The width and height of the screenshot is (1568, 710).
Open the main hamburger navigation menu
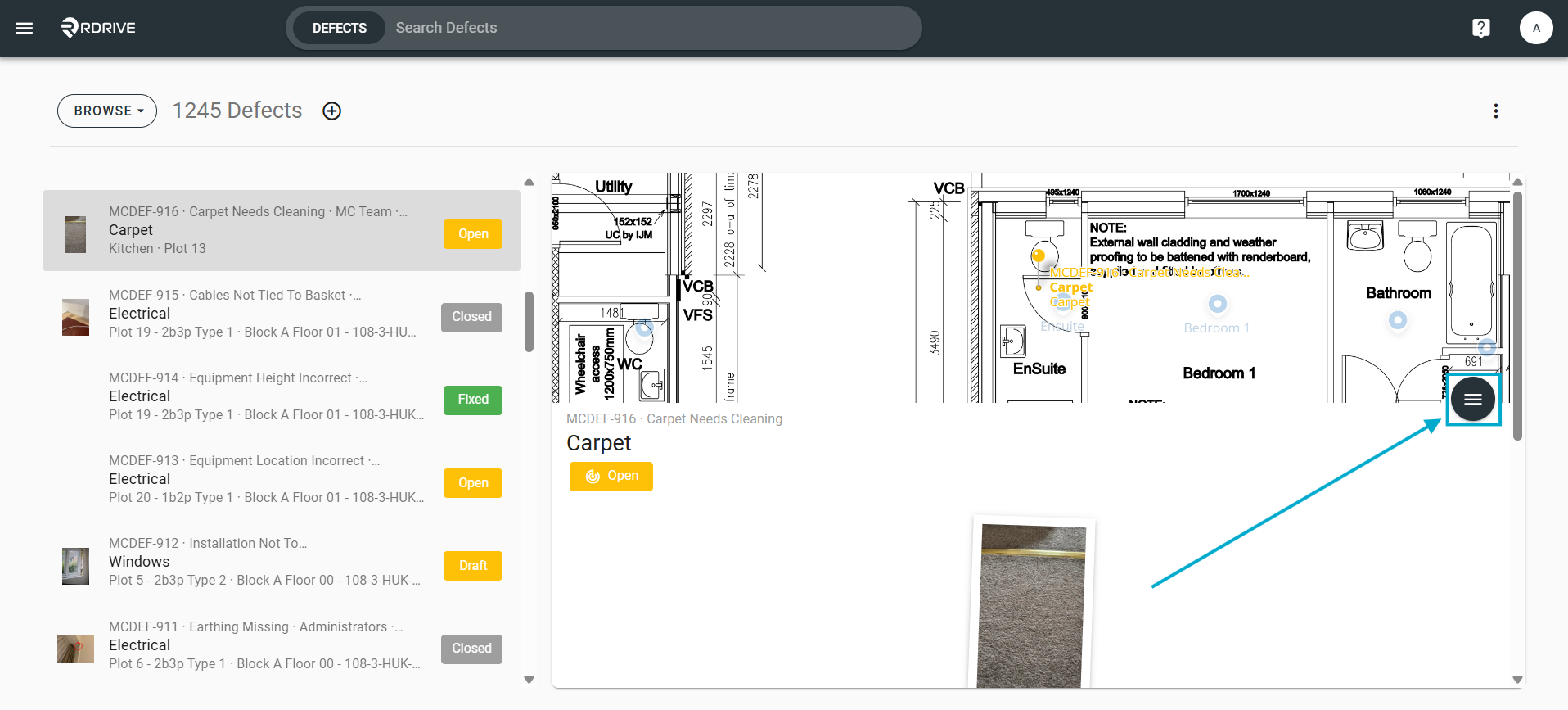click(25, 28)
